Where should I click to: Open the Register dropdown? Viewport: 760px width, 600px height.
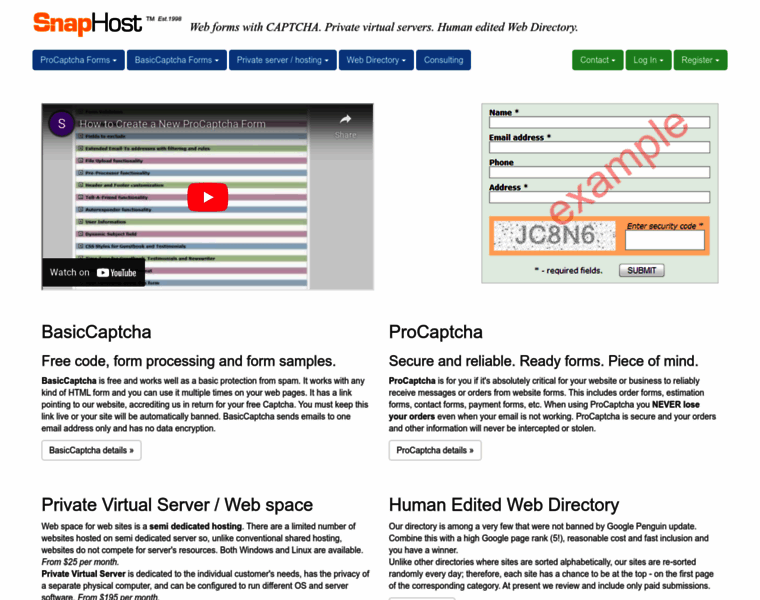pyautogui.click(x=700, y=60)
